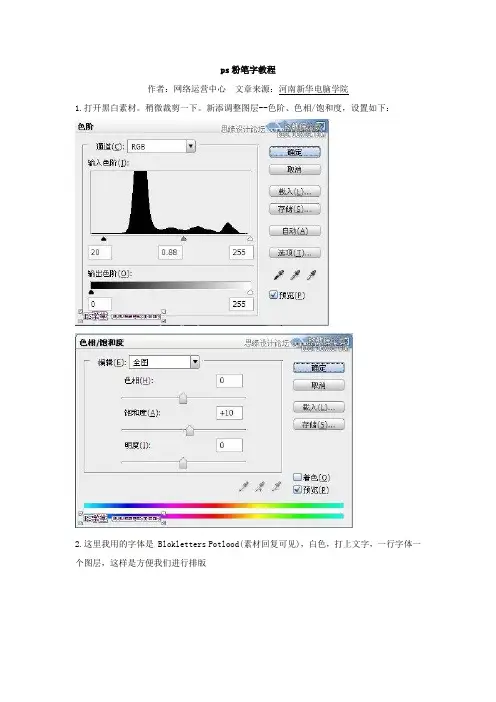Screen dimensions: 496x702
Task: Enable the Colorize (着色) checkbox
Action: [297, 477]
